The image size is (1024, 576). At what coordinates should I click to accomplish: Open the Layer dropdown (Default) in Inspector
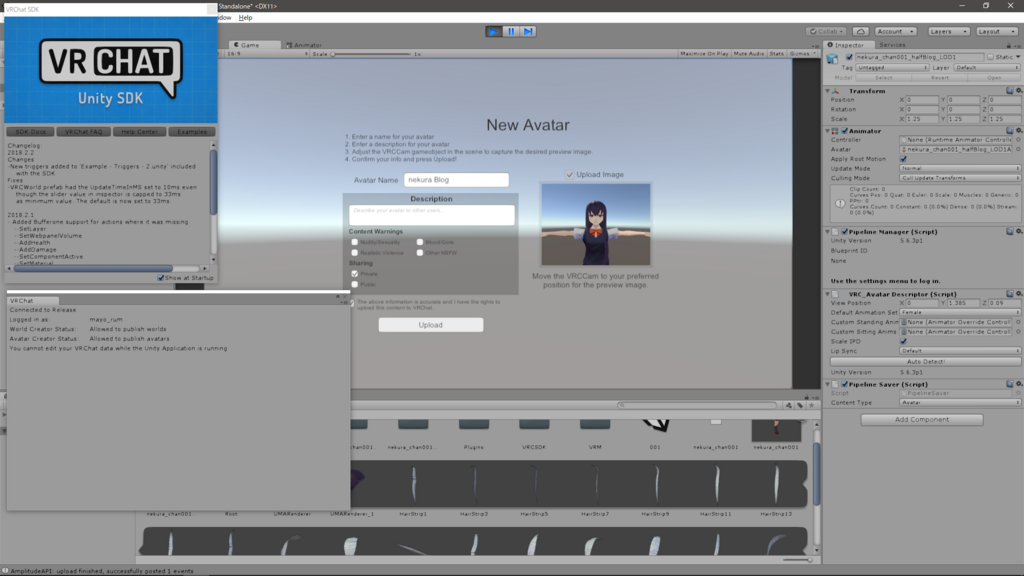click(x=986, y=67)
